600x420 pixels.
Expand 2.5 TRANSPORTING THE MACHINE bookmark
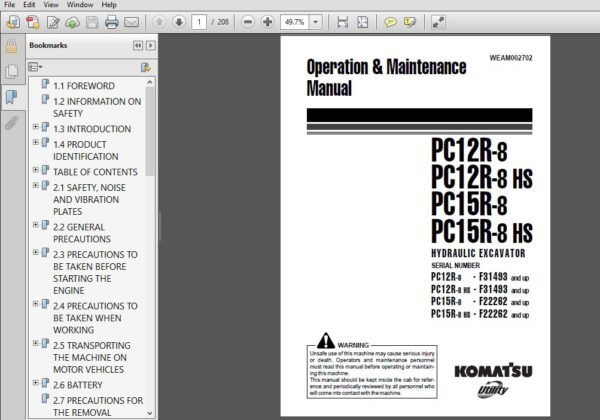pyautogui.click(x=36, y=343)
